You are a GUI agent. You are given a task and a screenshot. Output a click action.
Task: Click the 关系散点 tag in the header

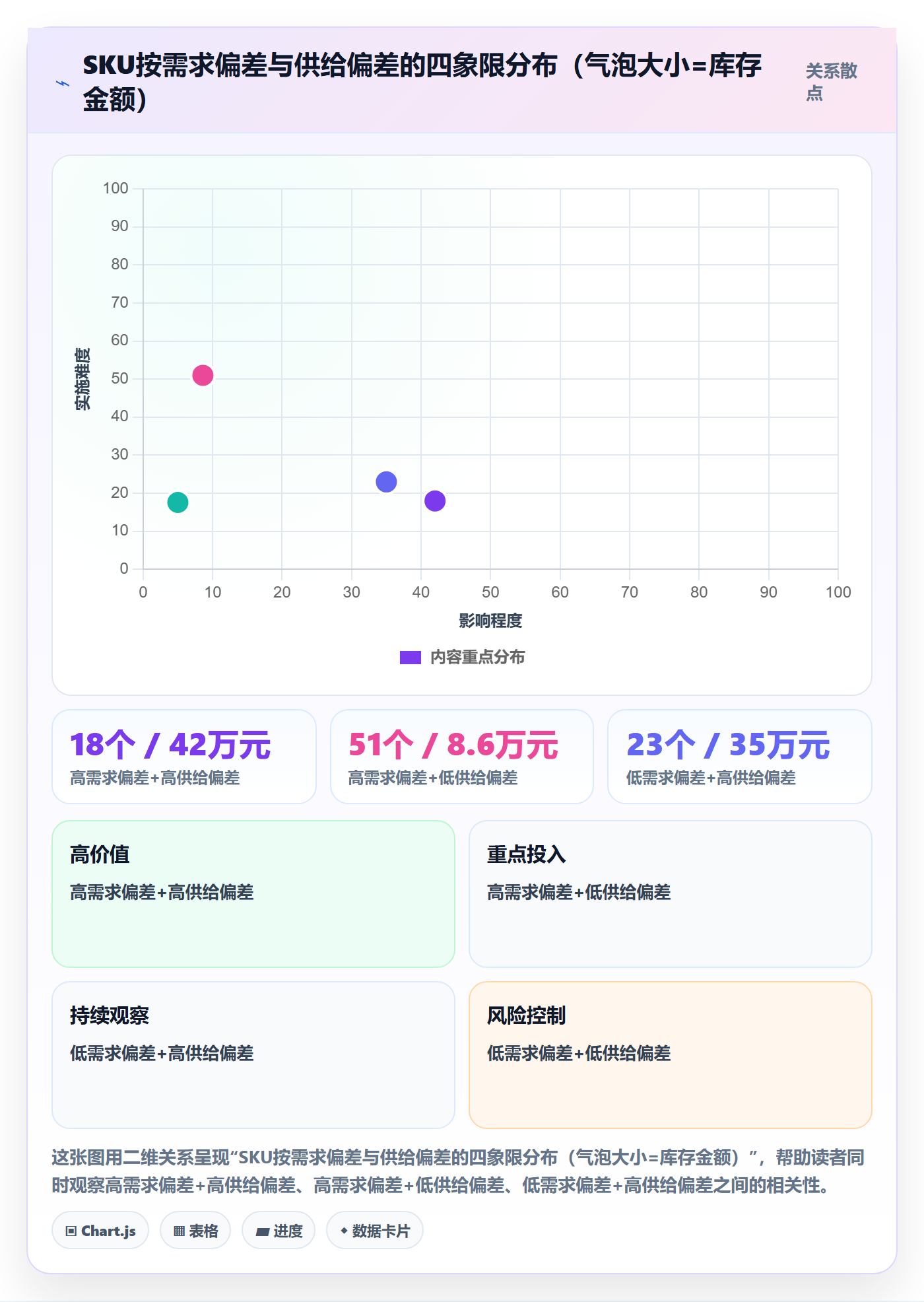831,82
